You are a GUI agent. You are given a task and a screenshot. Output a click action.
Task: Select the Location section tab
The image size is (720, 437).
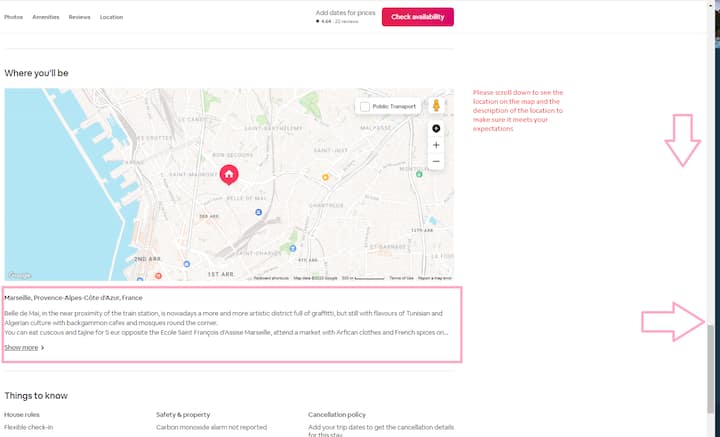point(111,17)
